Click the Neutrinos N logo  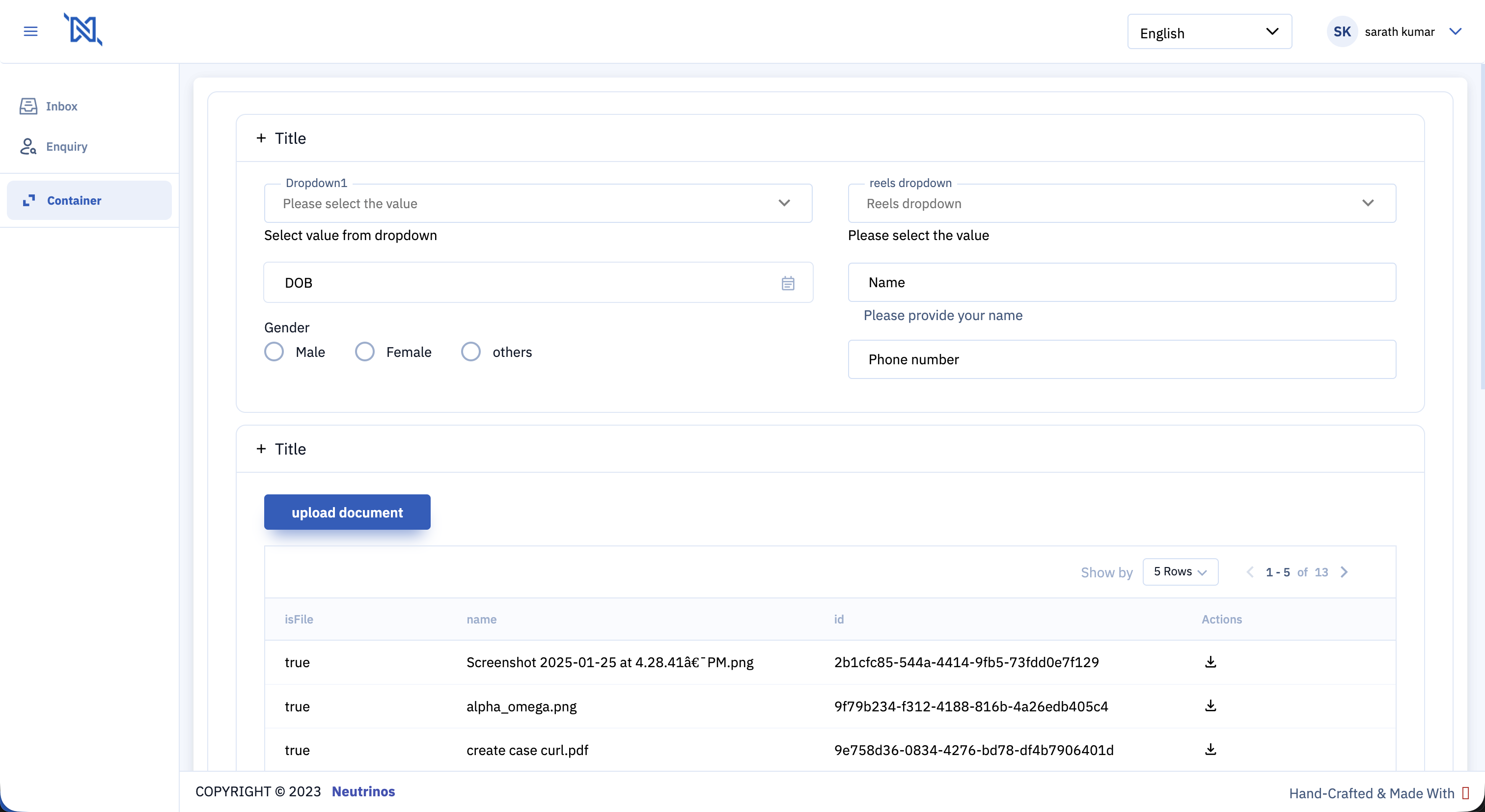click(83, 30)
